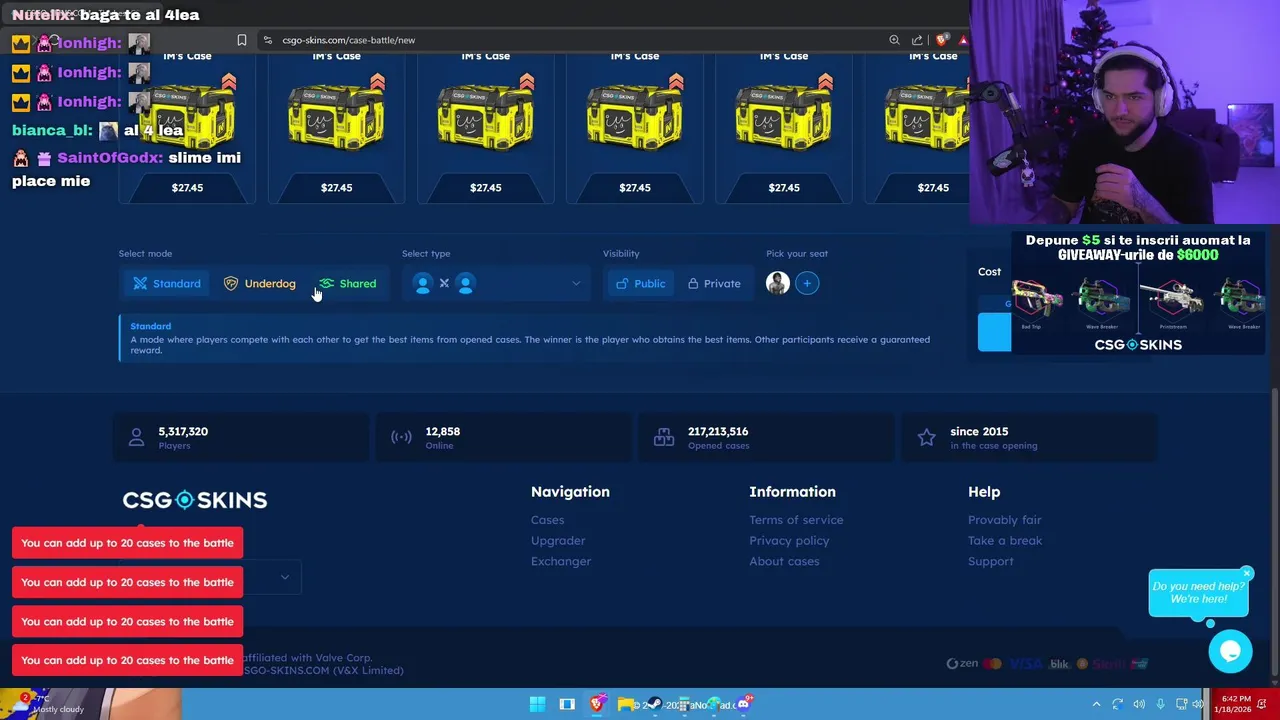Click the '217,213,516' opened cases count
The width and height of the screenshot is (1280, 720).
(718, 432)
